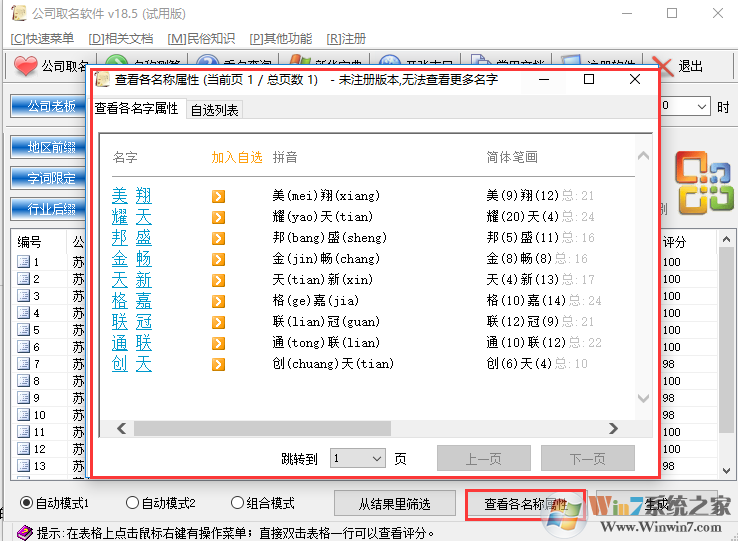Screen dimensions: 738x541
Task: Click the name list scroll up arrow
Action: 643,156
